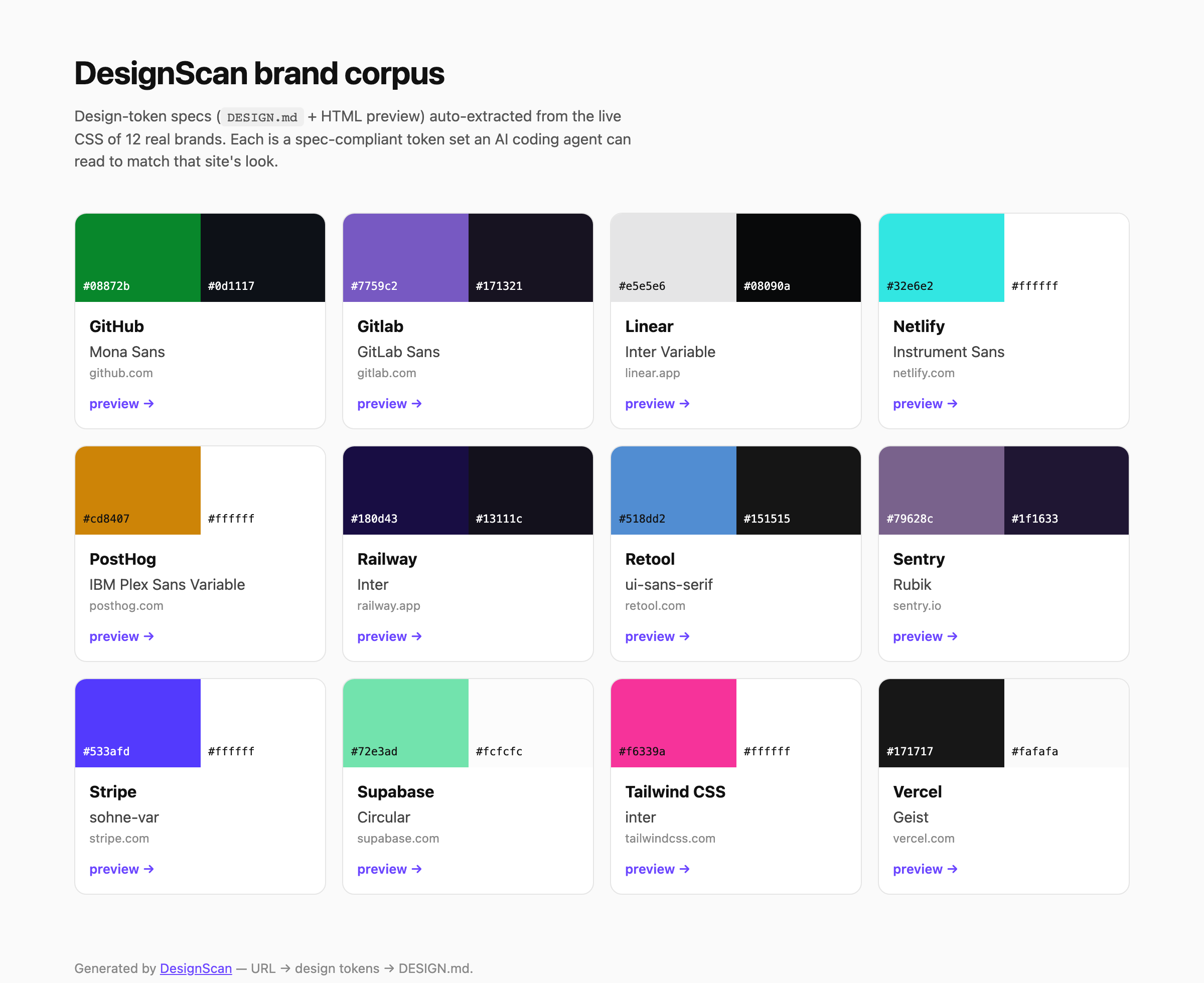Viewport: 1204px width, 983px height.
Task: Click the #13111c Railway swatch
Action: [x=531, y=490]
